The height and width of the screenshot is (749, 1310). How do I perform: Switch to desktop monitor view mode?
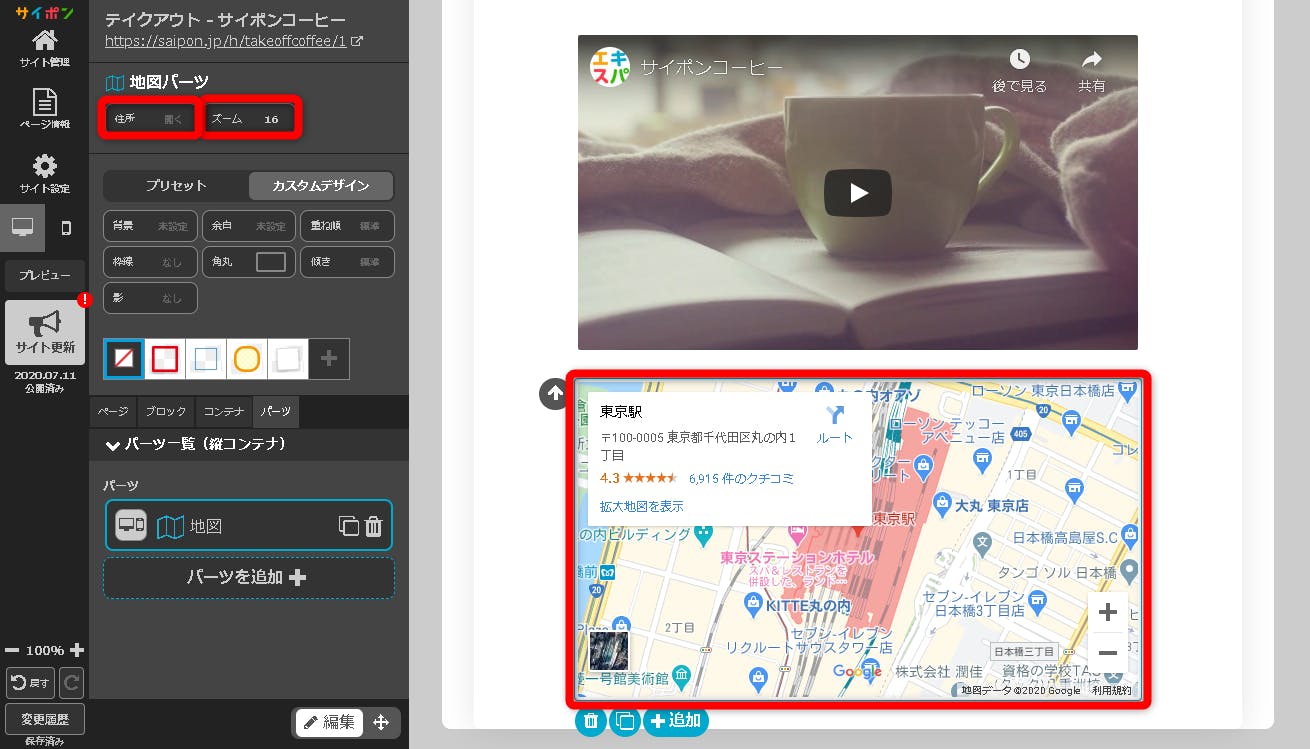click(22, 228)
